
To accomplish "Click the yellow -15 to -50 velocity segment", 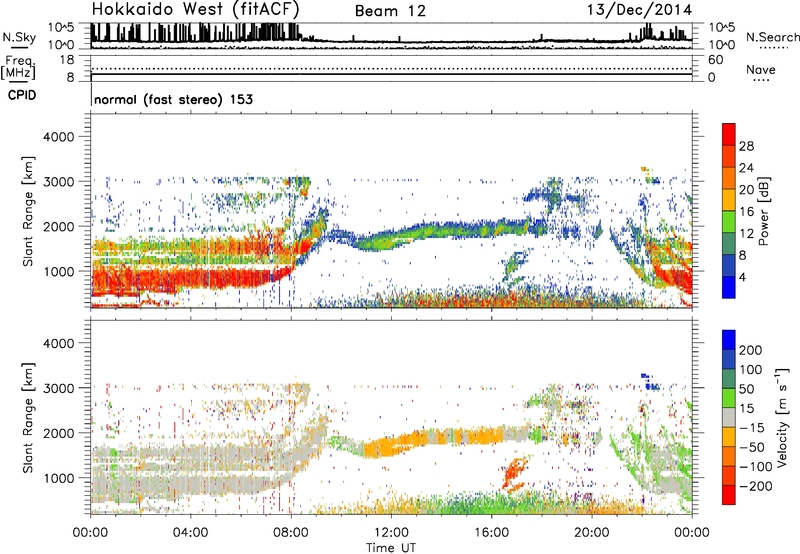I will coord(729,437).
